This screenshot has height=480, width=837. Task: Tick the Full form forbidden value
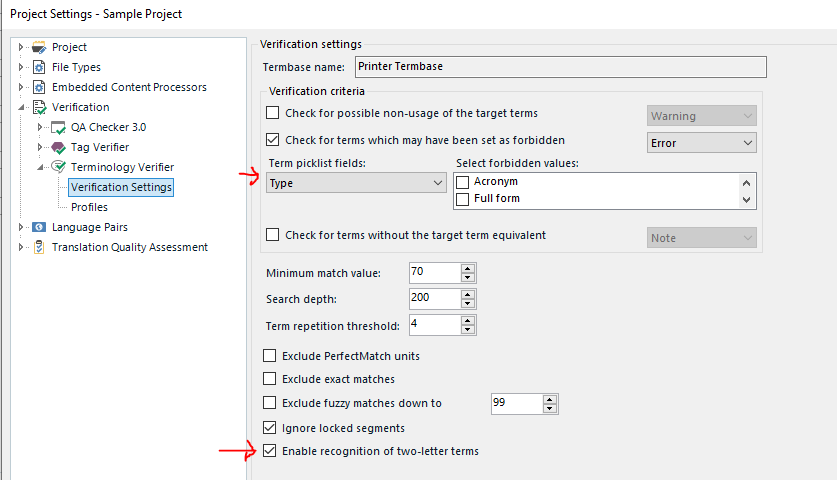[x=463, y=199]
